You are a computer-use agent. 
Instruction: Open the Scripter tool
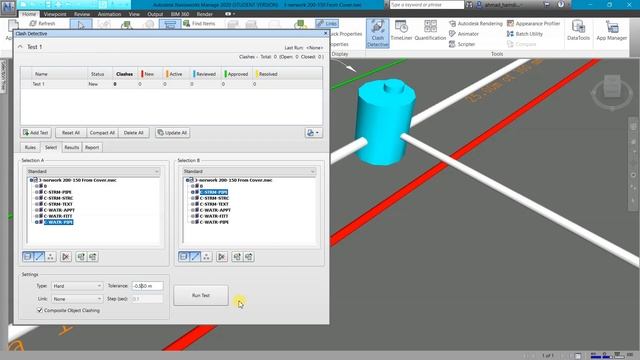[462, 44]
